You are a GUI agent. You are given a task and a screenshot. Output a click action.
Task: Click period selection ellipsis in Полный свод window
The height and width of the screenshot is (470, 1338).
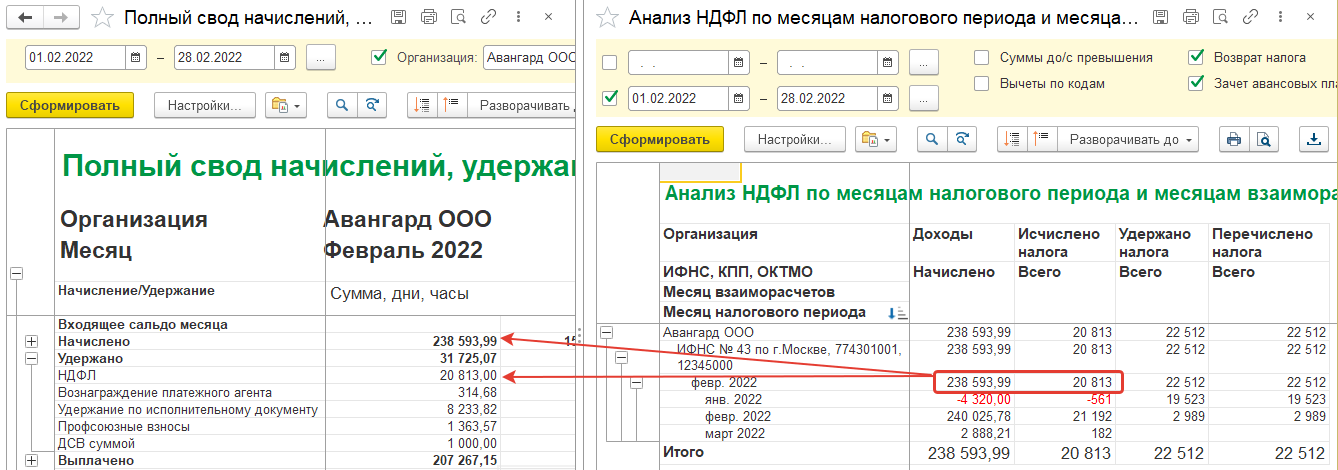click(x=320, y=57)
